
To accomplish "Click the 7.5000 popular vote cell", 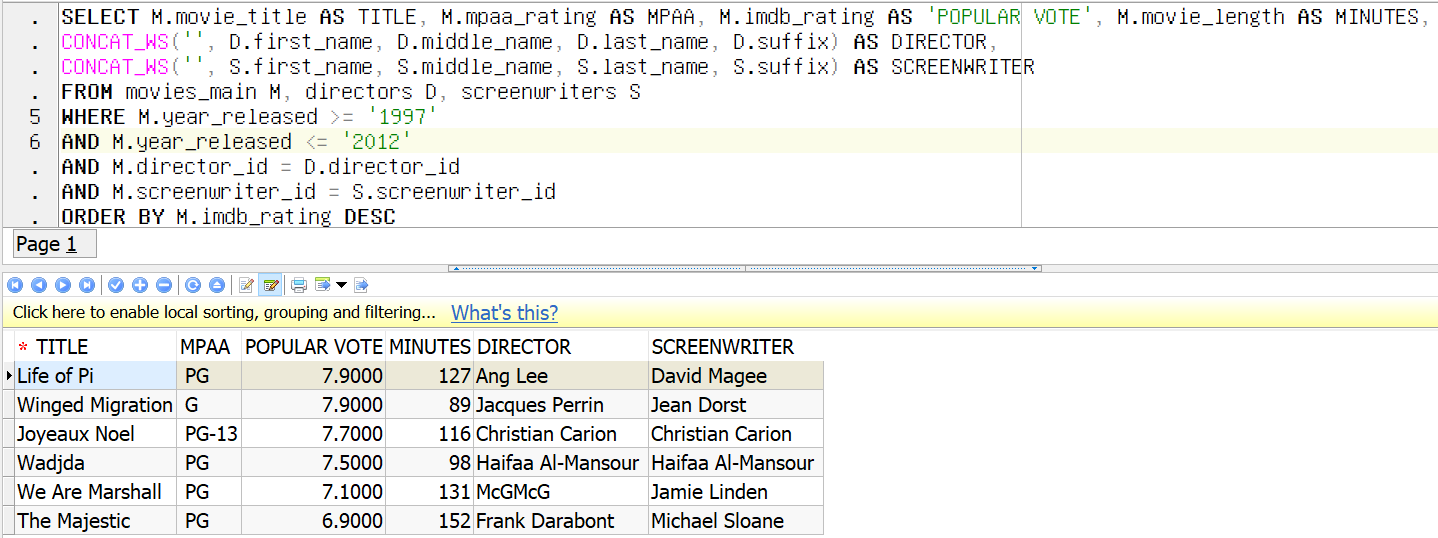I will coord(313,463).
